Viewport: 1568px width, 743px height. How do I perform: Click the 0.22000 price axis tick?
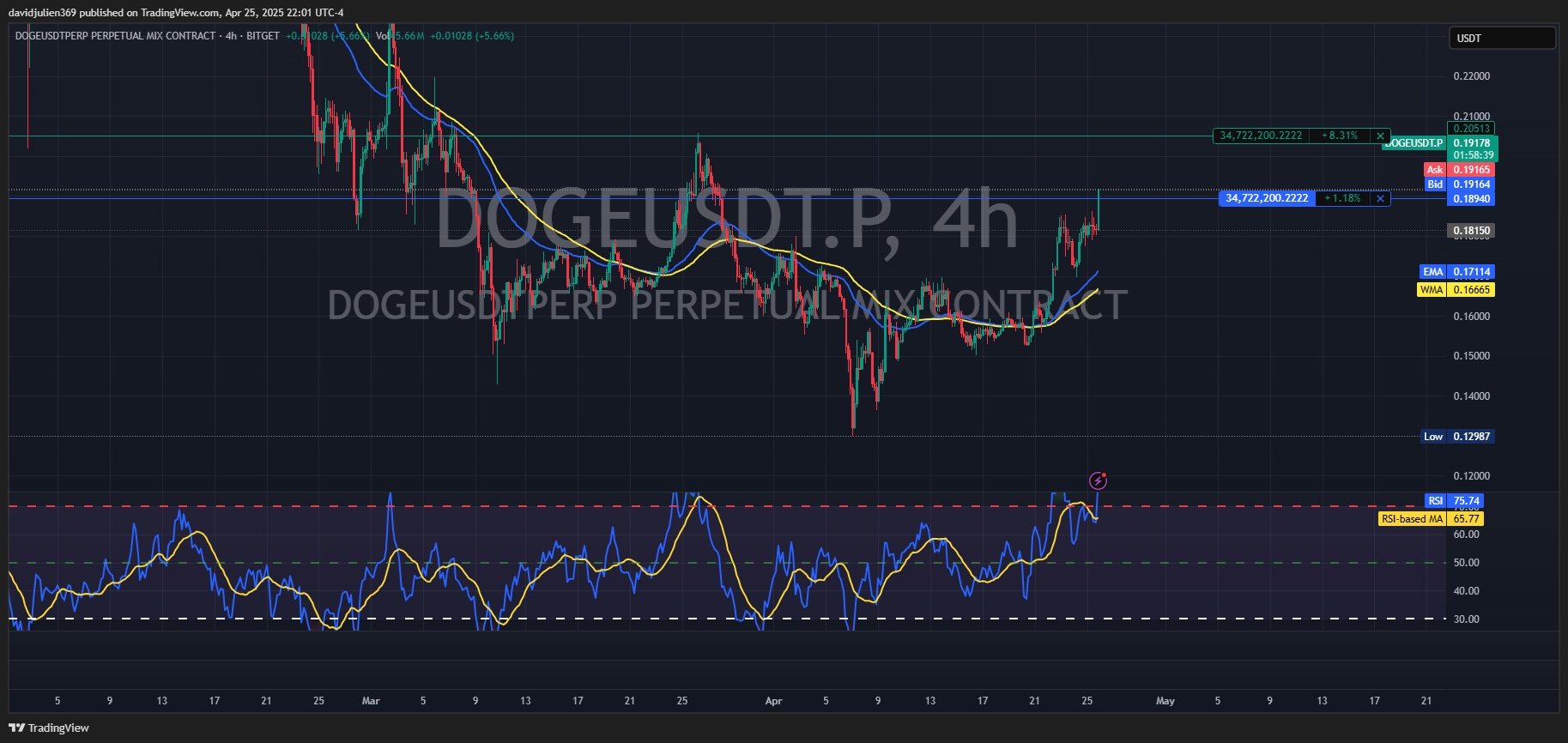pyautogui.click(x=1472, y=76)
